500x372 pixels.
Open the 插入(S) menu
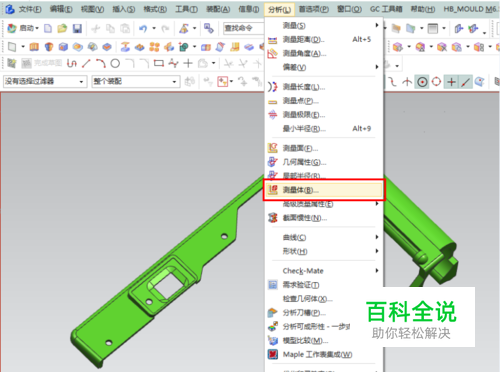pos(124,9)
